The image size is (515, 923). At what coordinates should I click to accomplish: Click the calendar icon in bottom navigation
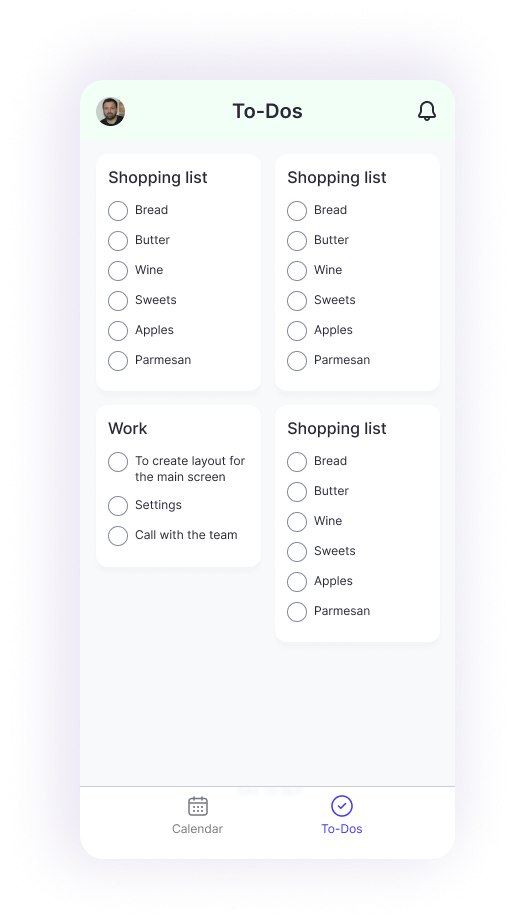tap(198, 806)
